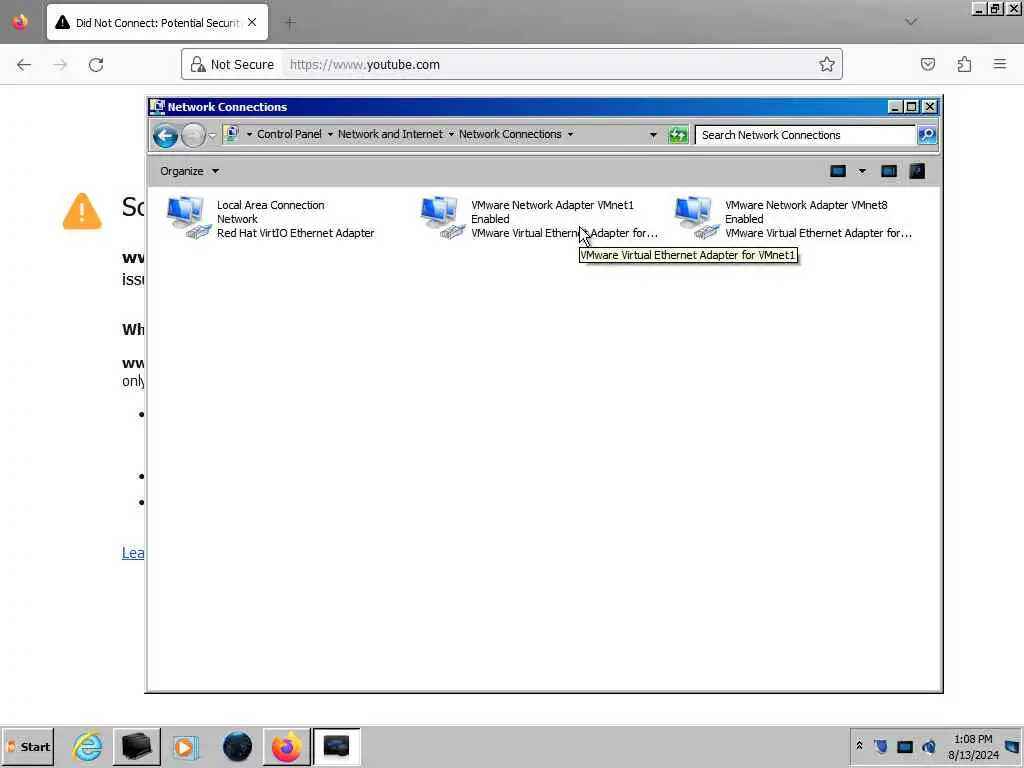
Task: Change your view icon in toolbar
Action: click(838, 171)
